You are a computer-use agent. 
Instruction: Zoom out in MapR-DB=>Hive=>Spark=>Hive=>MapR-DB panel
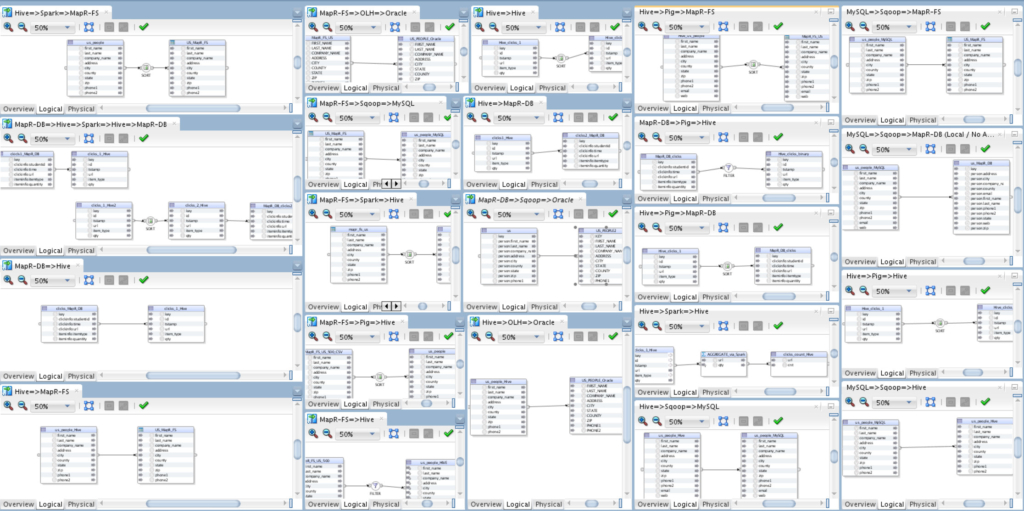coord(22,139)
